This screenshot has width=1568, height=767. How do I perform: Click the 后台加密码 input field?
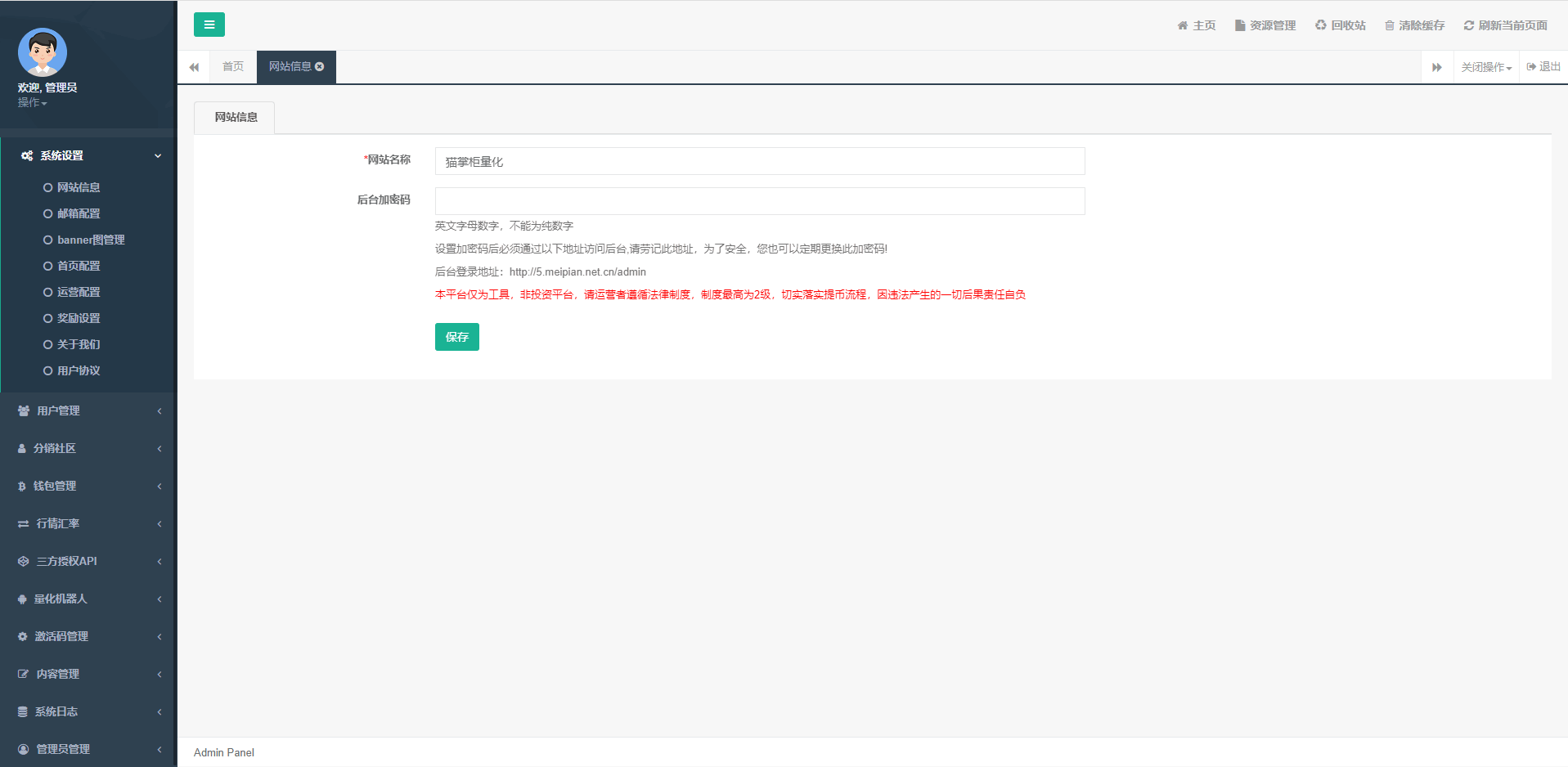click(x=759, y=201)
